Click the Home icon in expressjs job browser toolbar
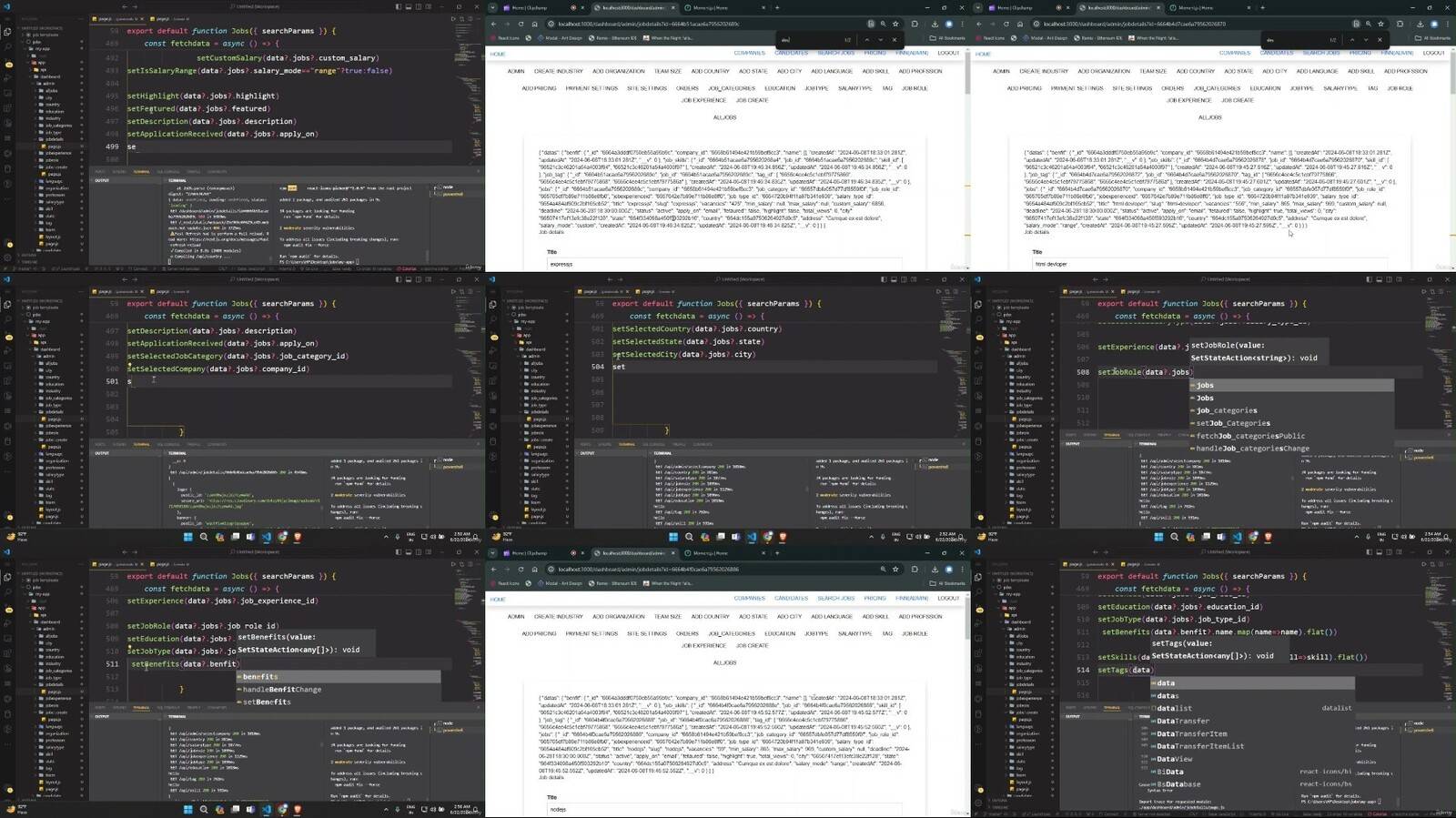 (534, 24)
